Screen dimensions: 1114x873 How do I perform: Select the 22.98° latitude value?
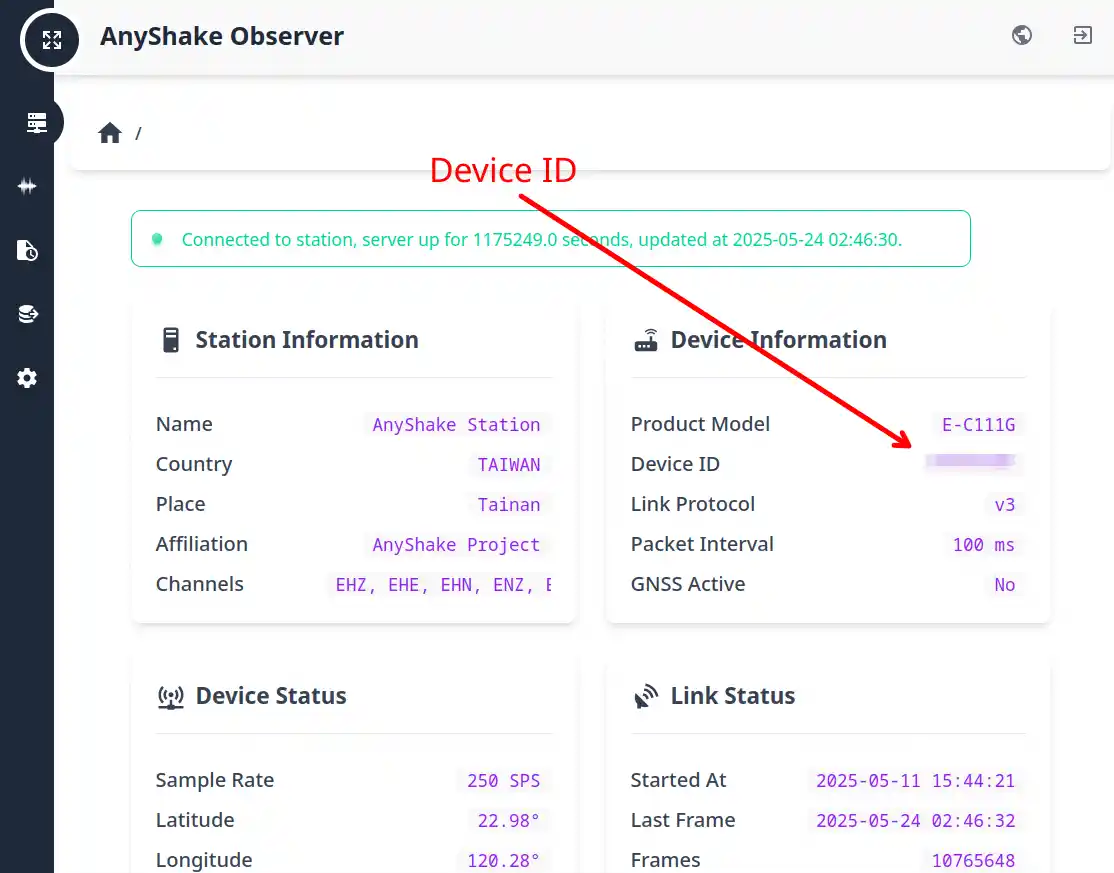click(x=509, y=820)
